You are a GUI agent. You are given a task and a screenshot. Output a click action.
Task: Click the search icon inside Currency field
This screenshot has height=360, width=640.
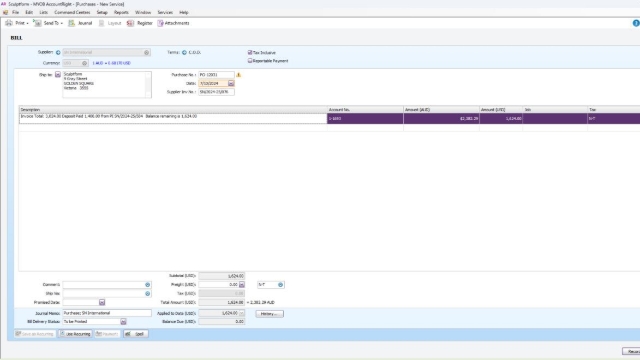84,63
